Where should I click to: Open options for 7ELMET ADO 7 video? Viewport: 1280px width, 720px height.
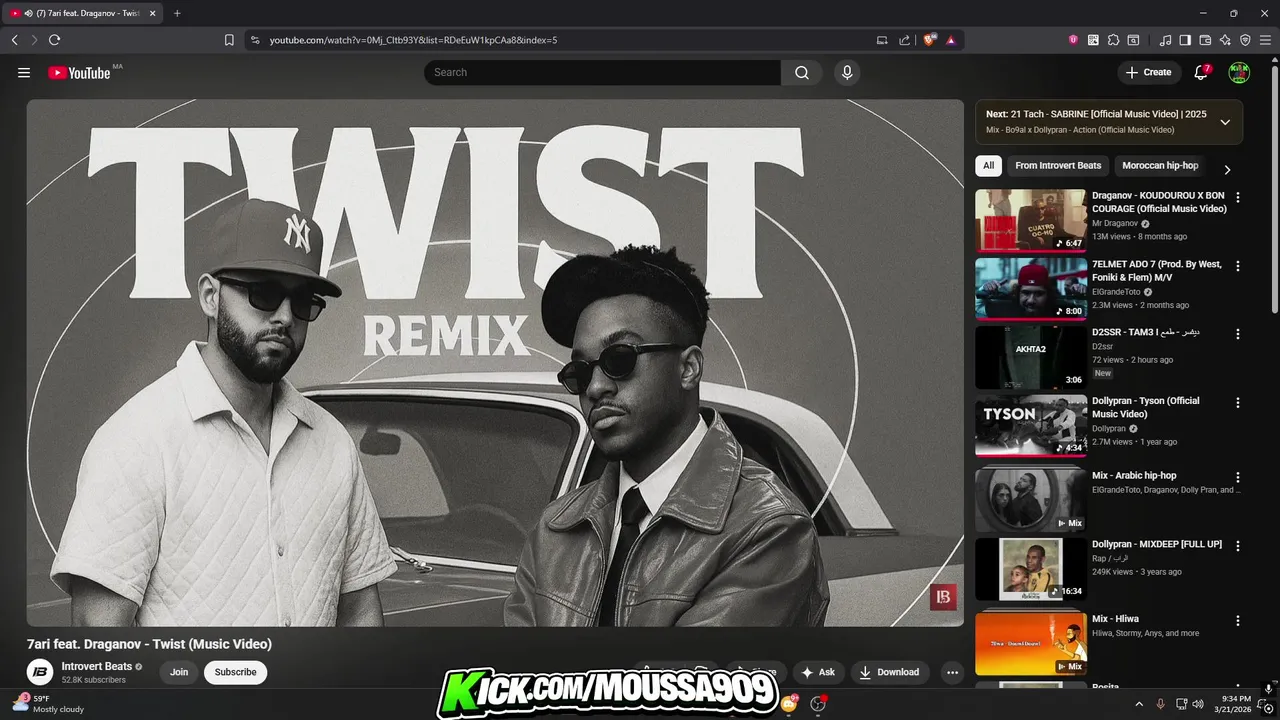pos(1238,266)
